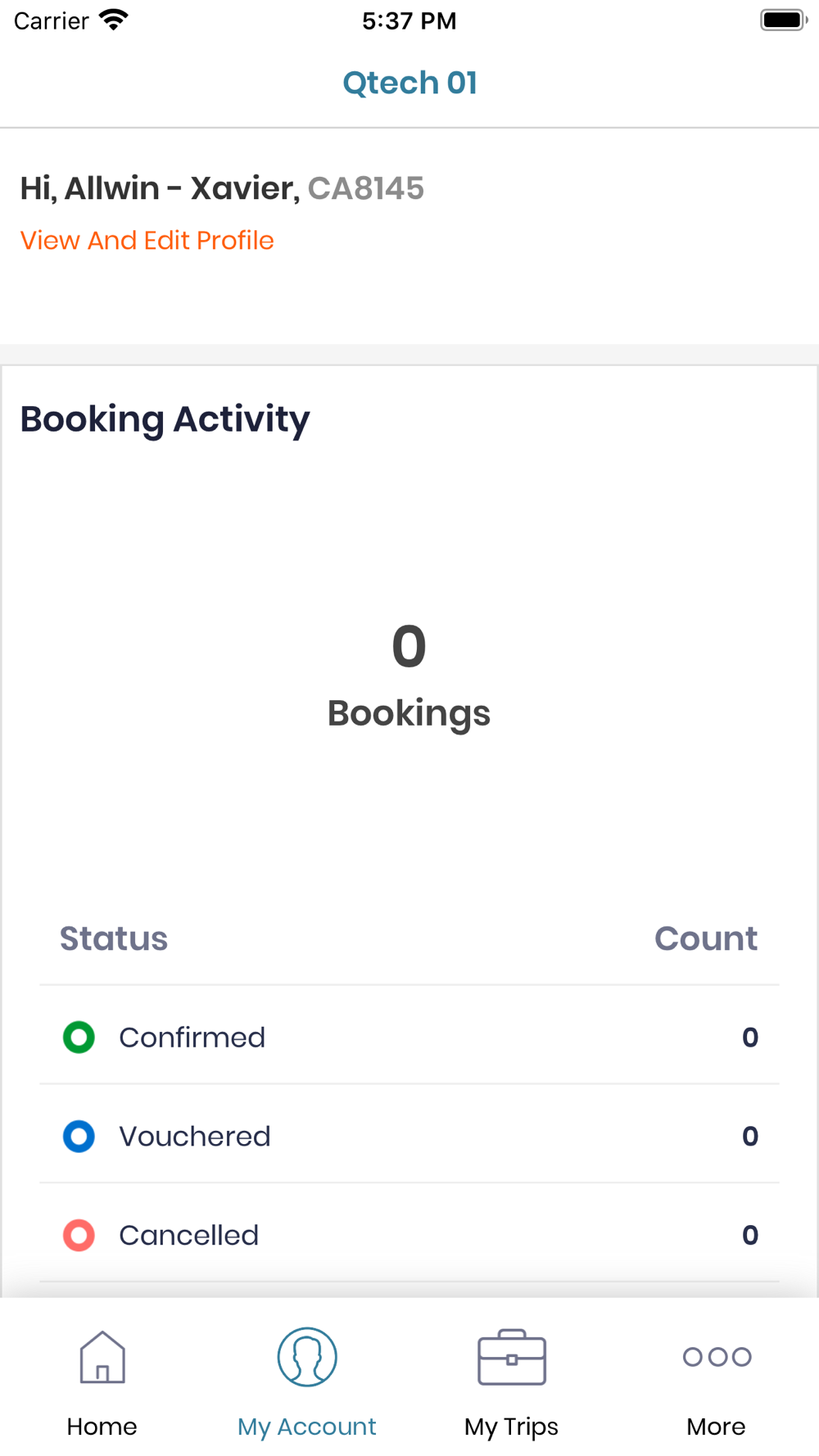Image resolution: width=819 pixels, height=1456 pixels.
Task: Switch to the My Trips tab label
Action: coord(512,1427)
